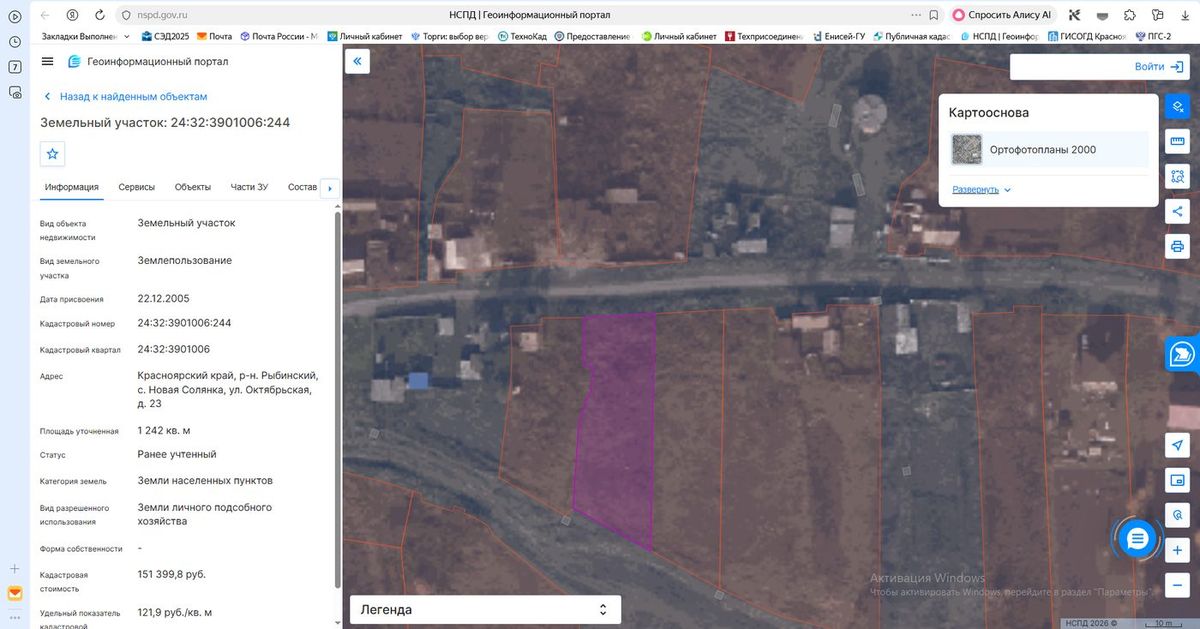The width and height of the screenshot is (1200, 629).
Task: Open the ТехноКад bookmark
Action: 521,36
